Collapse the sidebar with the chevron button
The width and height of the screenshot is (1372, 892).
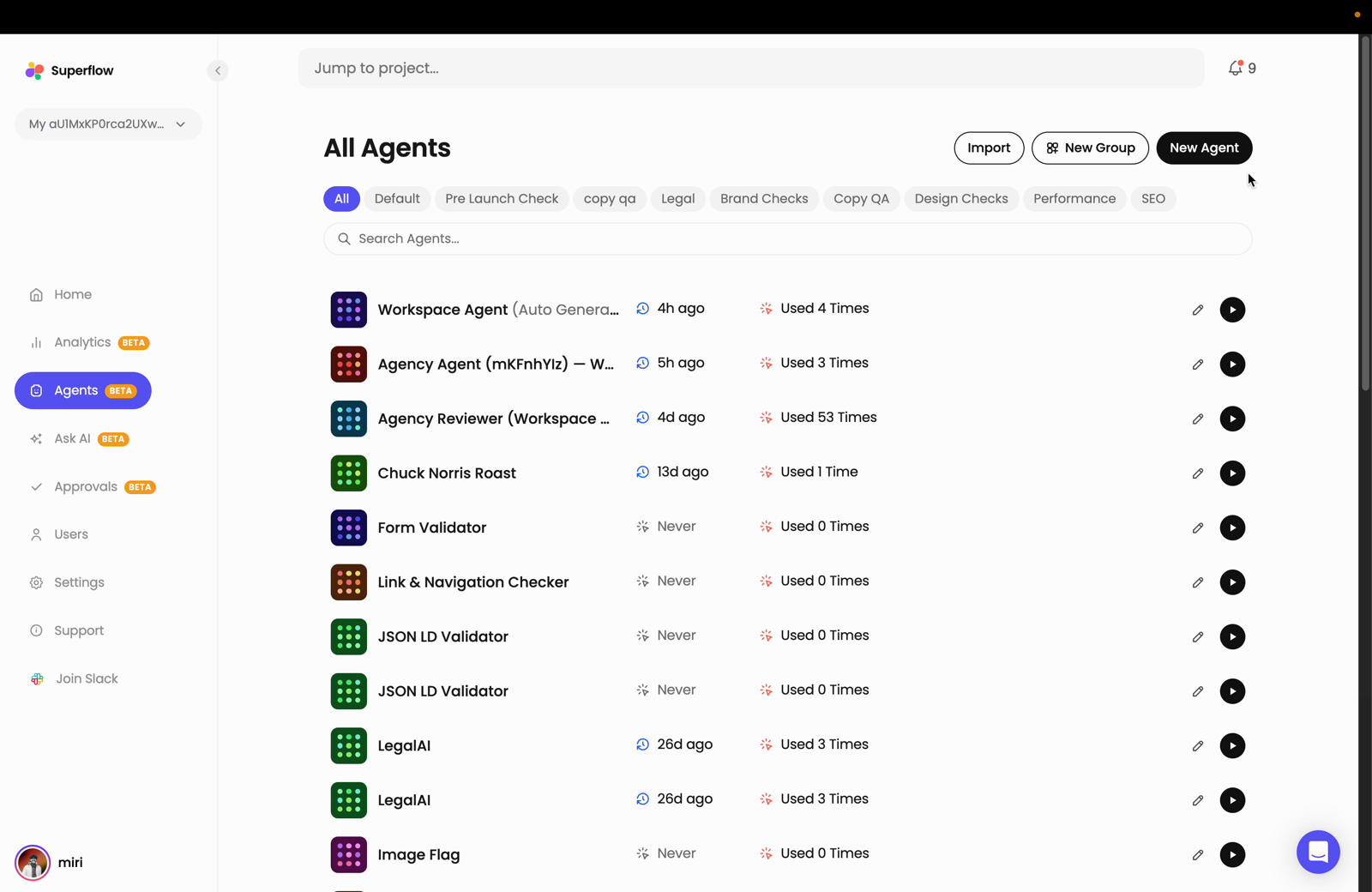(x=218, y=70)
